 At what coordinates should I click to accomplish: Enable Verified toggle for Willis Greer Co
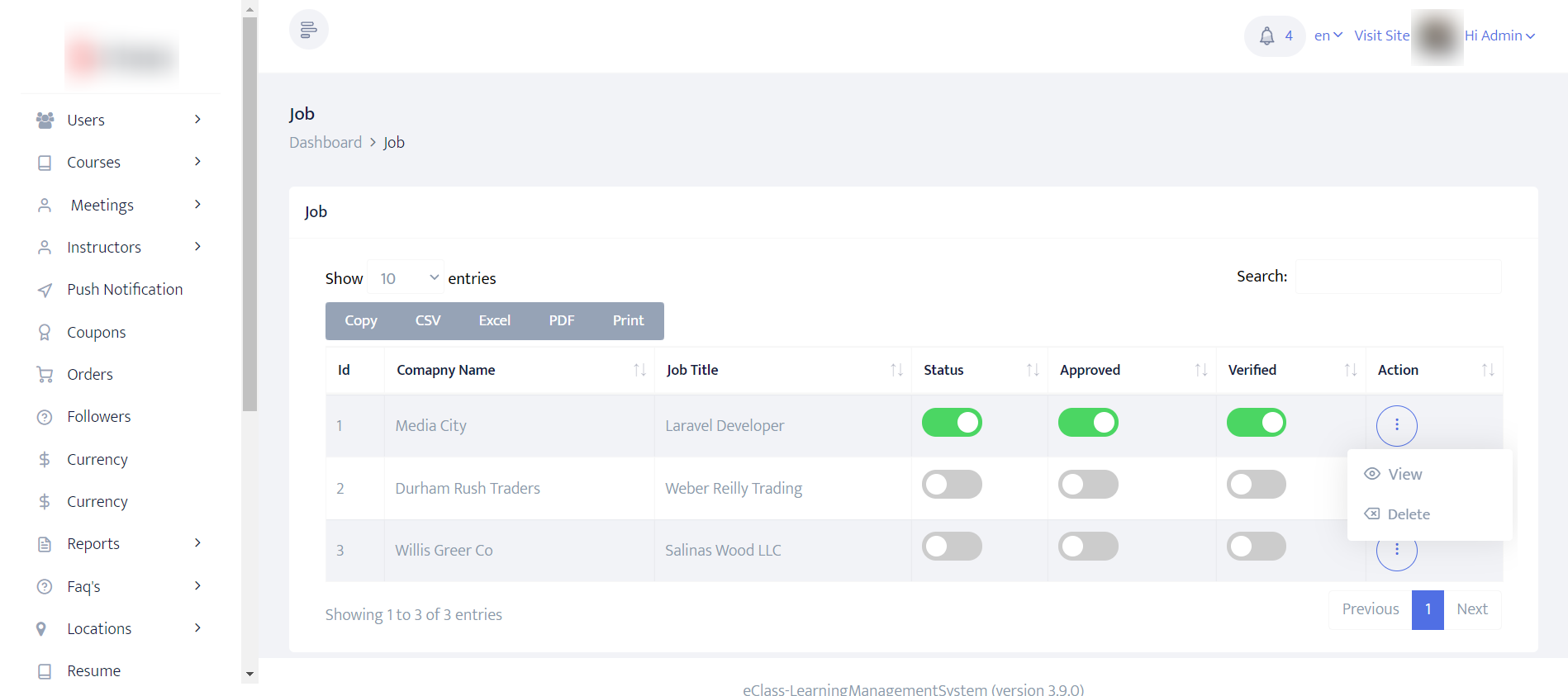(1256, 547)
